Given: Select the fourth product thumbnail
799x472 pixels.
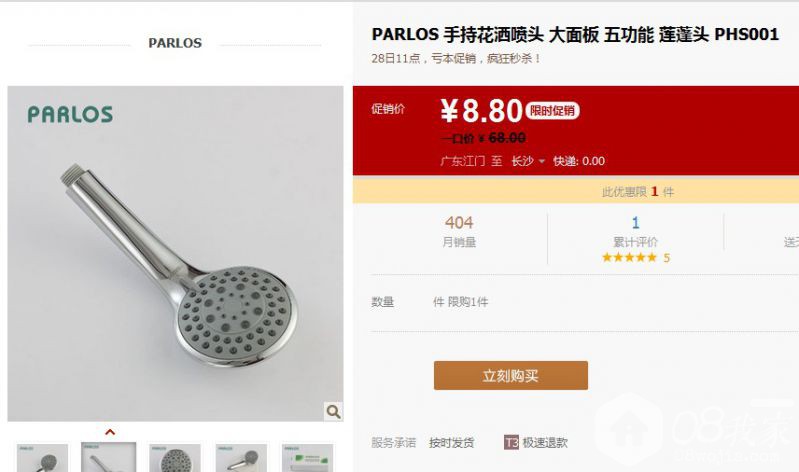Looking at the screenshot, I should 241,458.
